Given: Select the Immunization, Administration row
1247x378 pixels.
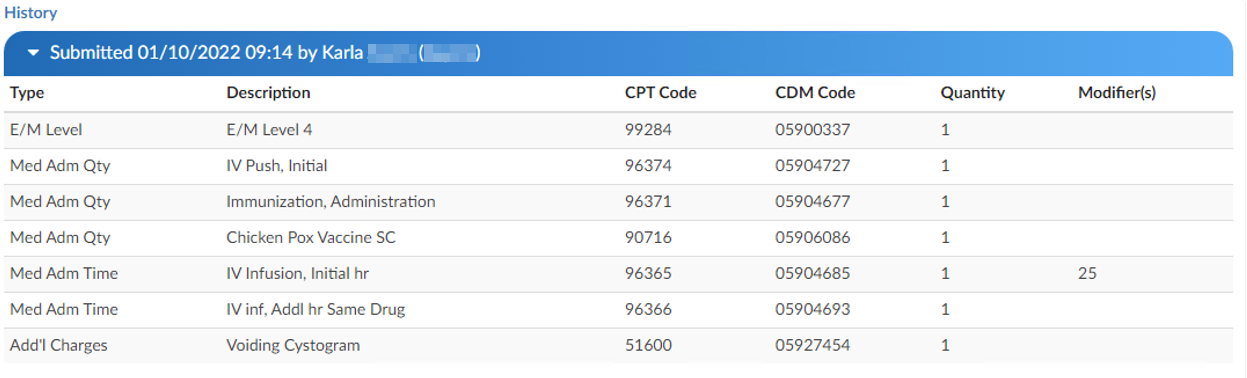Looking at the screenshot, I should pyautogui.click(x=618, y=202).
